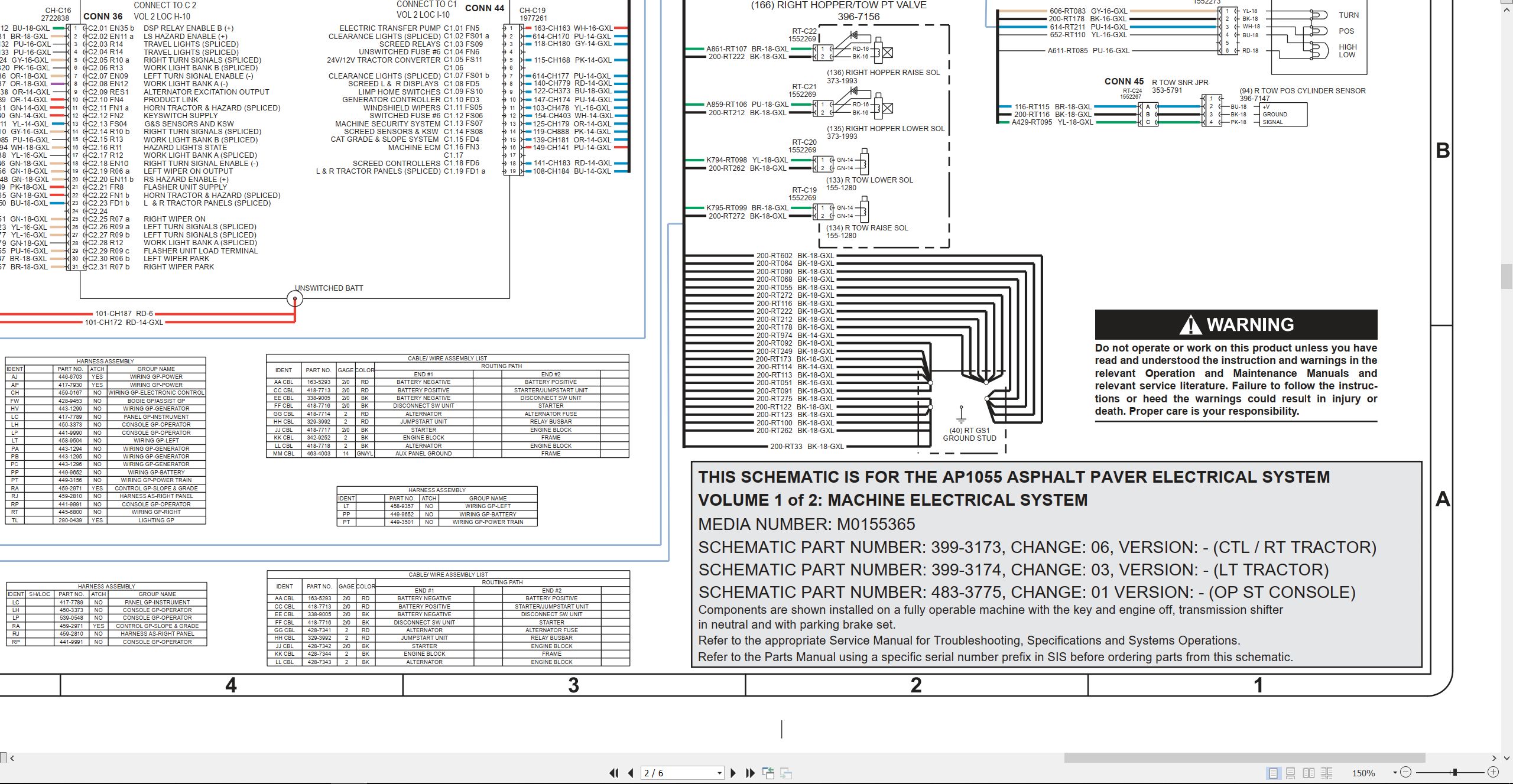Open the page number 2 / 6 dropdown
1513x784 pixels.
click(719, 773)
